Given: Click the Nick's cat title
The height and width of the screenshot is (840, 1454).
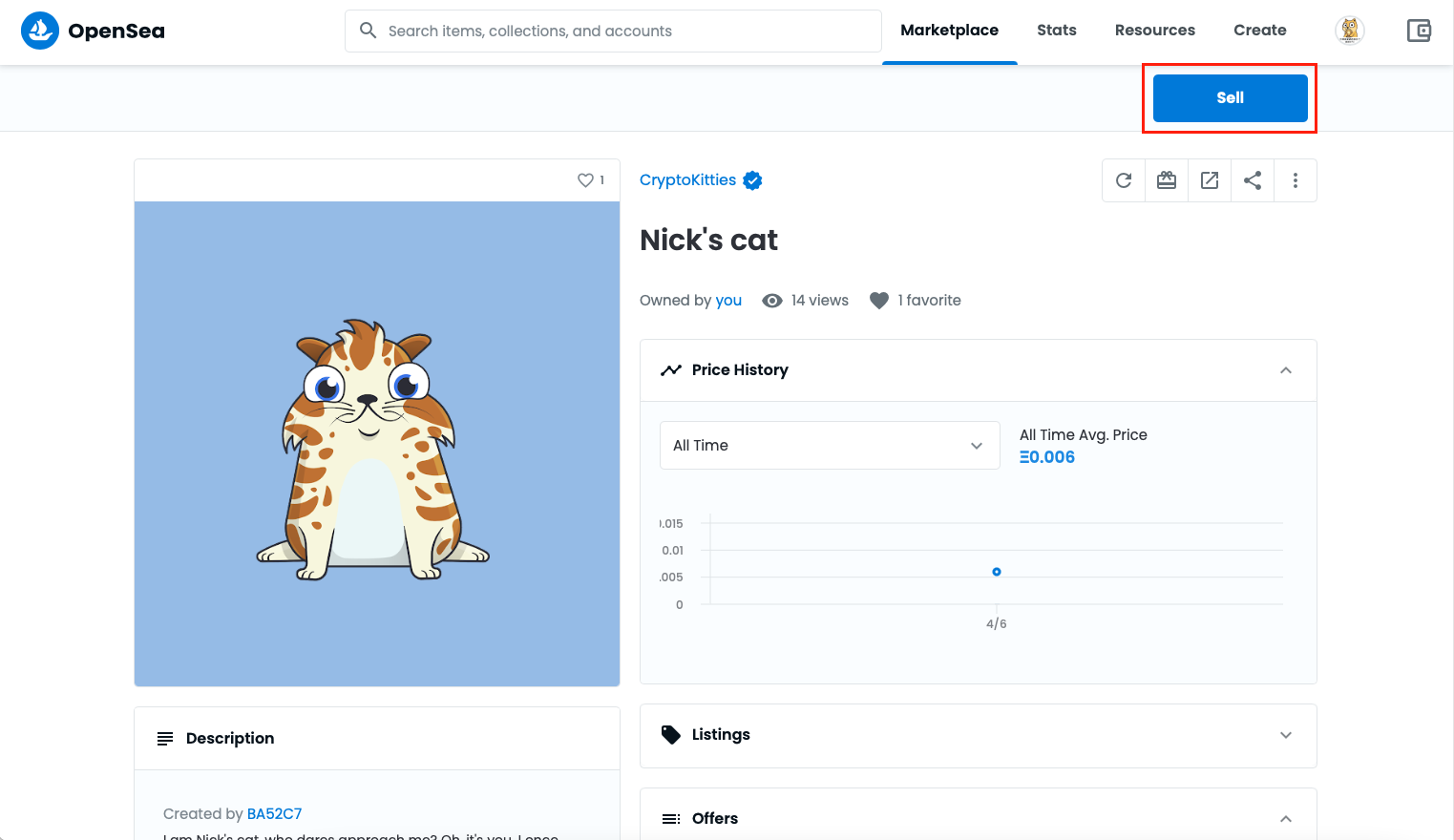Looking at the screenshot, I should (708, 241).
